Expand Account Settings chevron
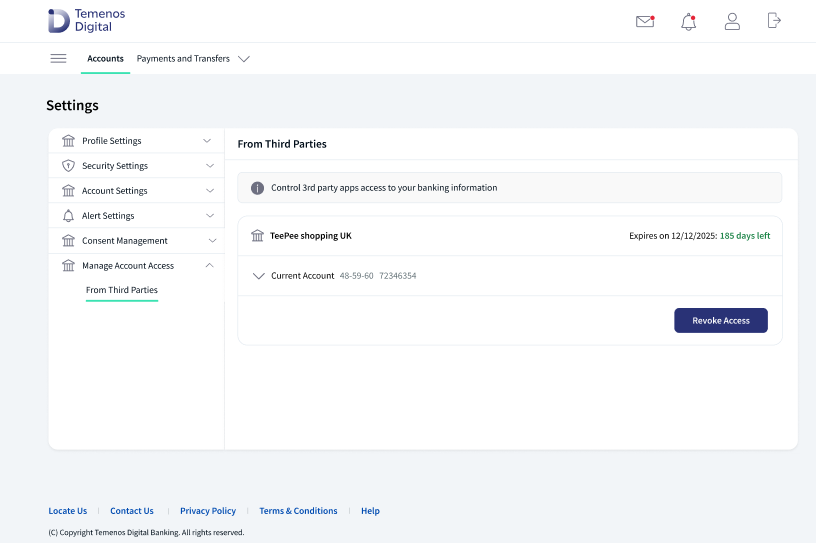The image size is (816, 543). [x=210, y=191]
